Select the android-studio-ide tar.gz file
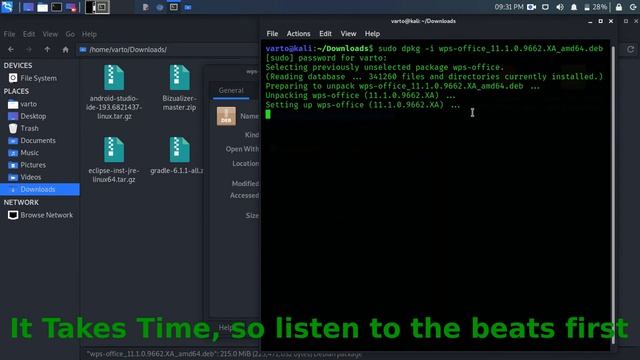640x360 pixels. click(x=114, y=92)
